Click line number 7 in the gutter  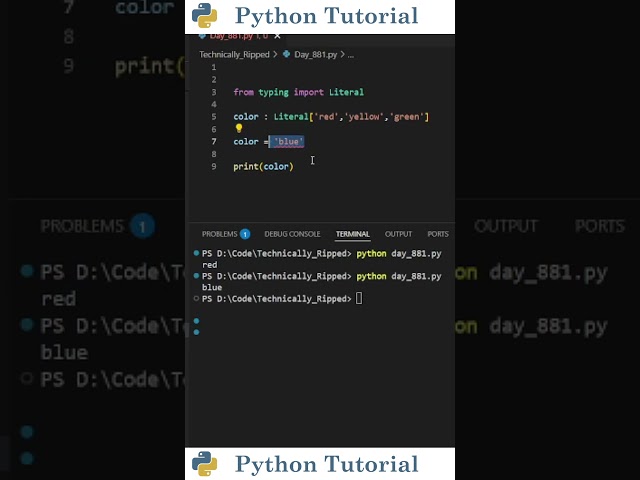[x=214, y=142]
